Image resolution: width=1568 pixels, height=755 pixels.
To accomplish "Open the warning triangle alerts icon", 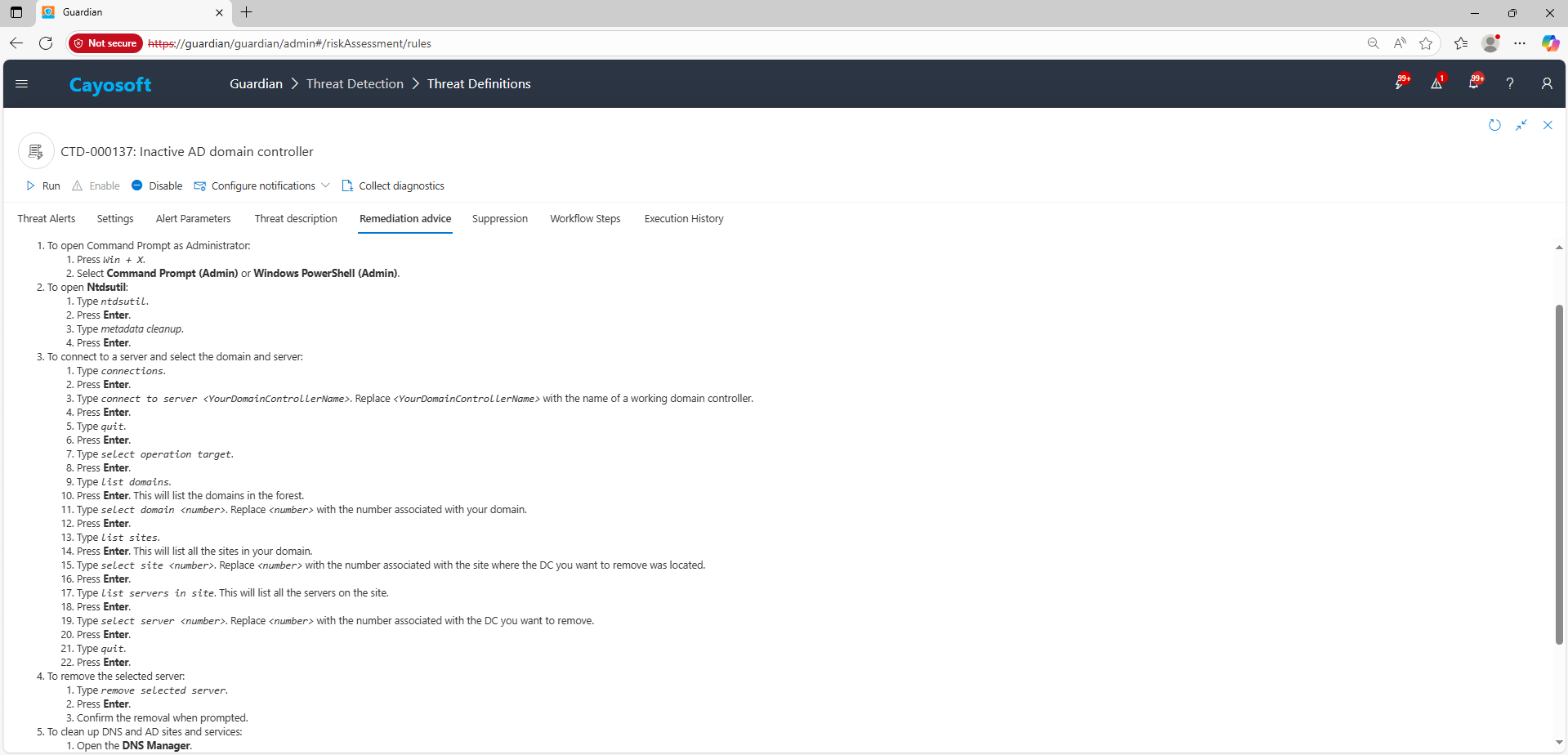I will (1436, 83).
